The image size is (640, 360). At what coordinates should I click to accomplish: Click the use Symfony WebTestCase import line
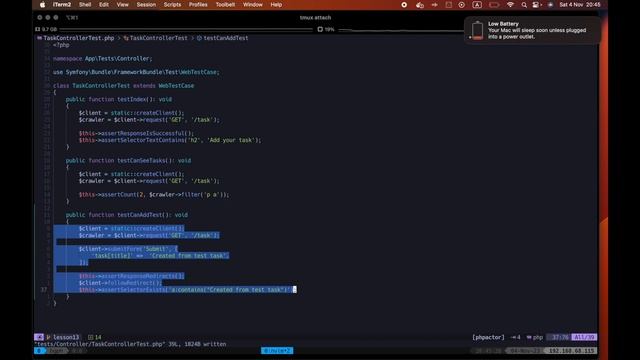(136, 72)
